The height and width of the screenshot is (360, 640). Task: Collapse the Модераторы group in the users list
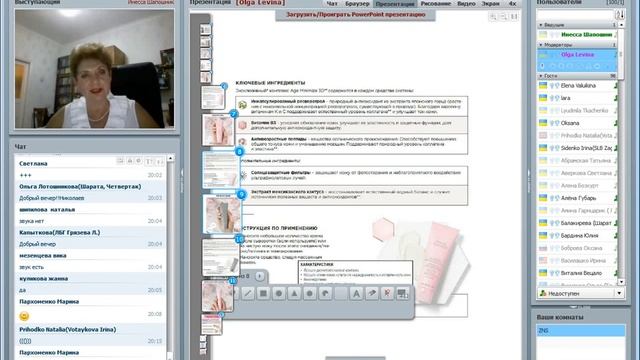(x=541, y=45)
